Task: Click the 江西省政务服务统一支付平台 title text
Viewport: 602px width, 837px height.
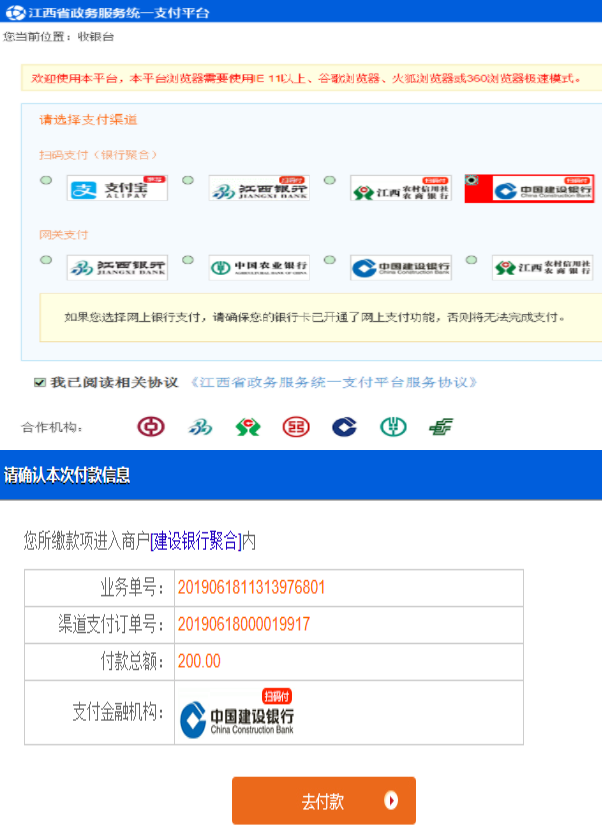Action: [x=118, y=12]
